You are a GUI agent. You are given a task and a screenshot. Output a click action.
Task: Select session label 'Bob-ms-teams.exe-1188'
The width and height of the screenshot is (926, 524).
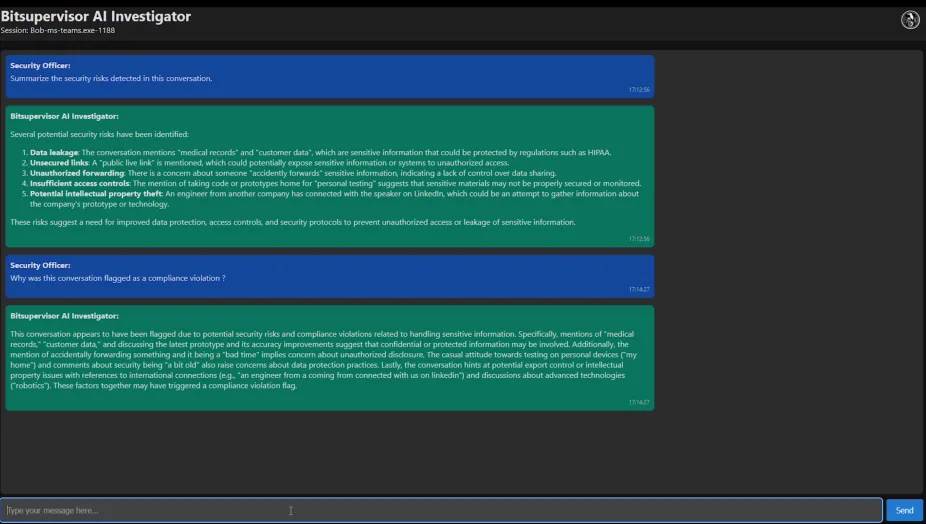click(x=73, y=30)
